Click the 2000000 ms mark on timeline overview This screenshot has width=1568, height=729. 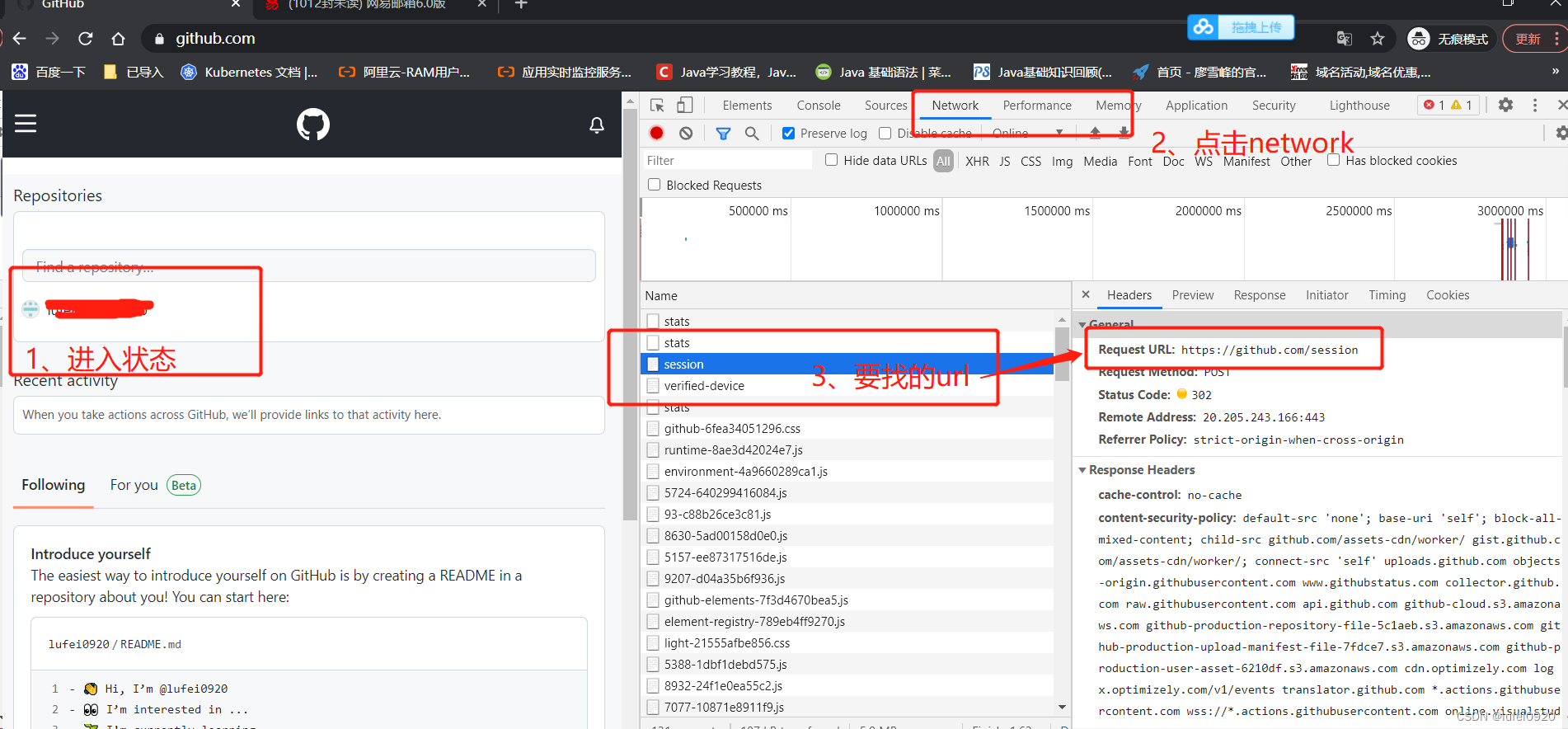click(1208, 211)
